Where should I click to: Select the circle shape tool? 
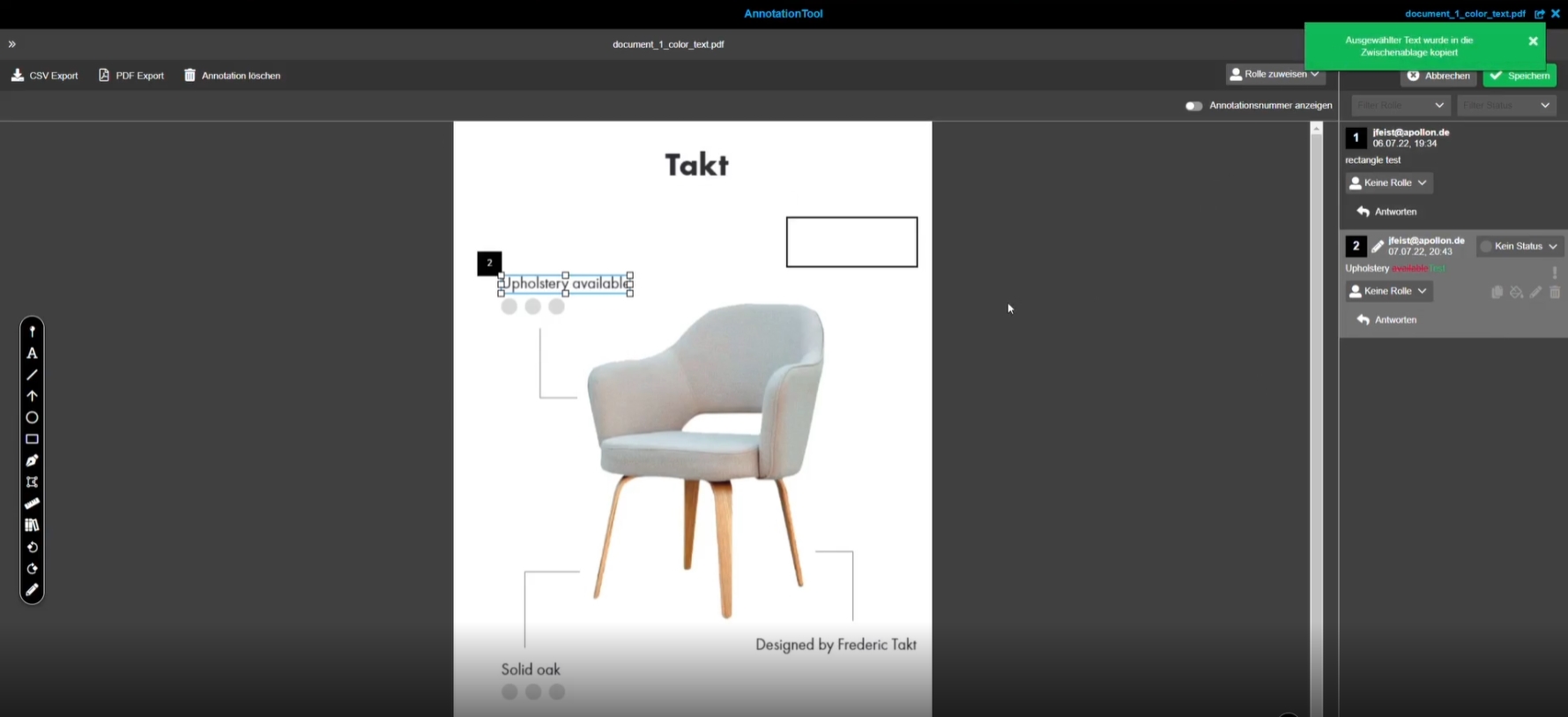click(x=32, y=417)
